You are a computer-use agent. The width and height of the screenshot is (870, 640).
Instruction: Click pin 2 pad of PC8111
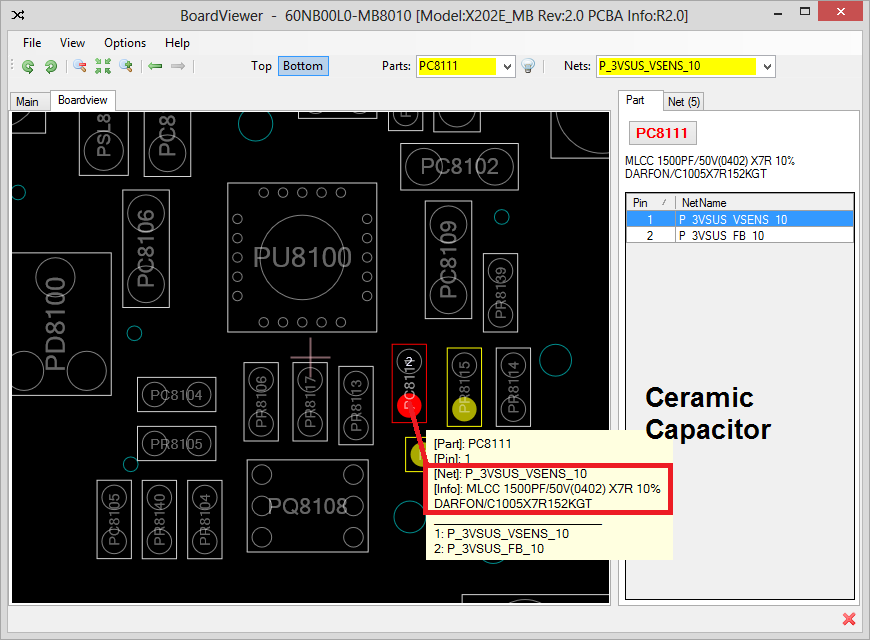(409, 362)
